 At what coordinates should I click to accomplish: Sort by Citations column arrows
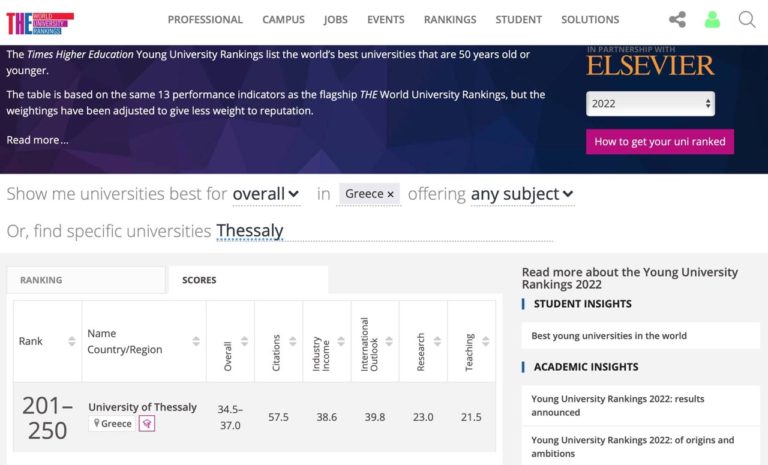292,341
